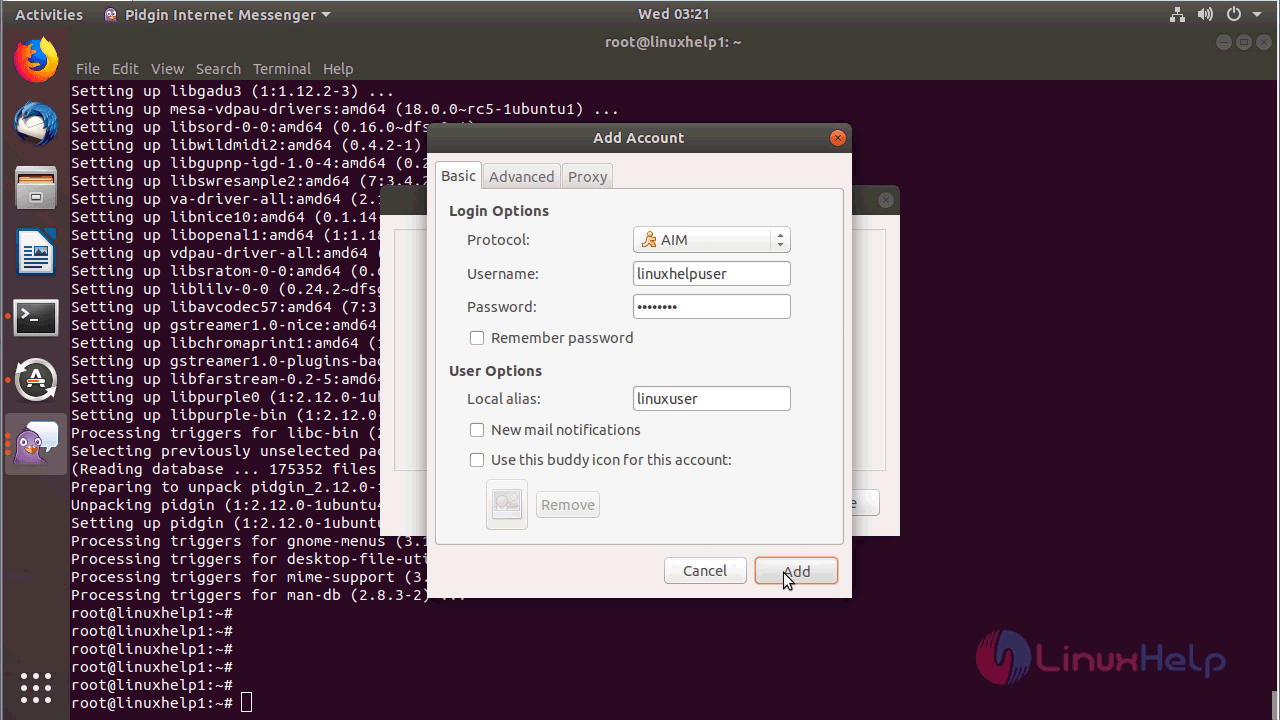1280x720 pixels.
Task: Open LibreOffice Writer from the dock
Action: pyautogui.click(x=36, y=252)
